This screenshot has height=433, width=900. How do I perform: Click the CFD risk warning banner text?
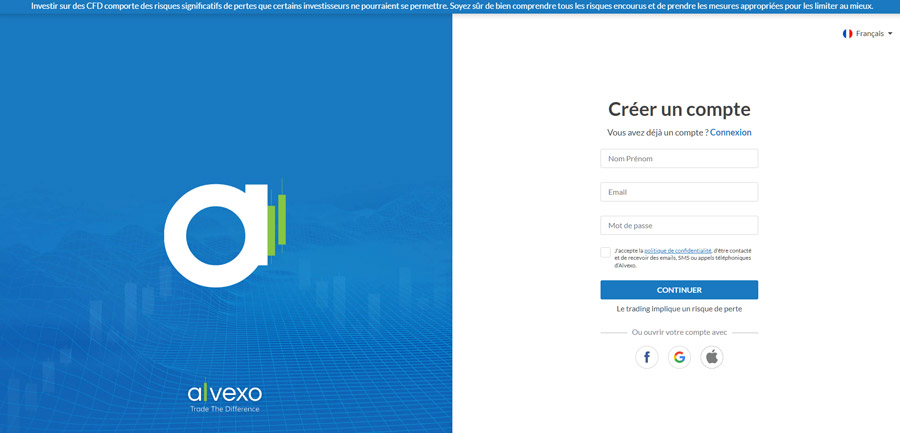coord(452,6)
